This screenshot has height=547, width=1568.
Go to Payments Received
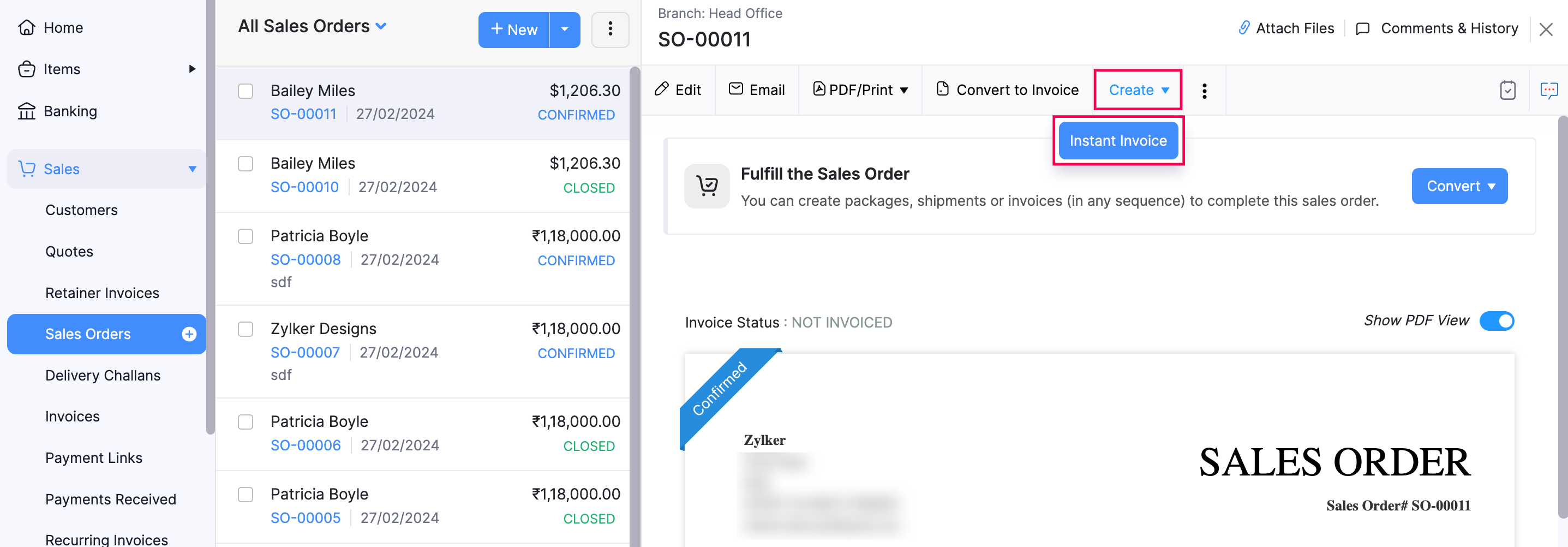110,500
